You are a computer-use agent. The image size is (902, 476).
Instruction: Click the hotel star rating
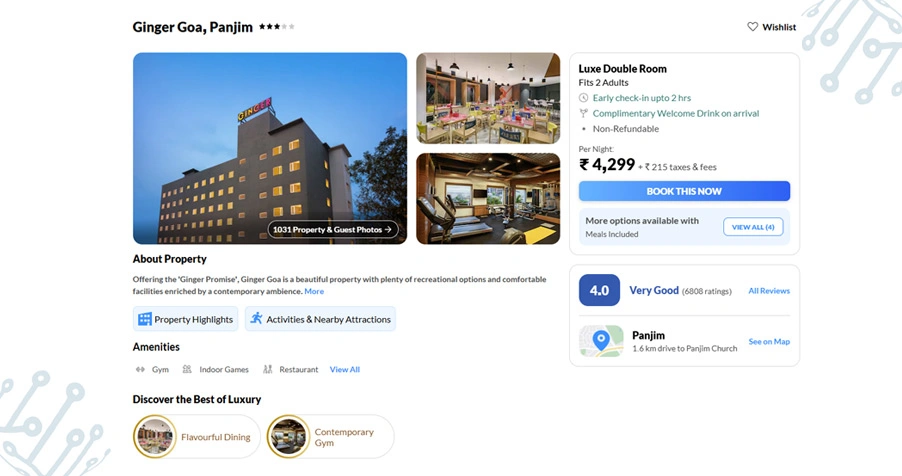pos(277,26)
